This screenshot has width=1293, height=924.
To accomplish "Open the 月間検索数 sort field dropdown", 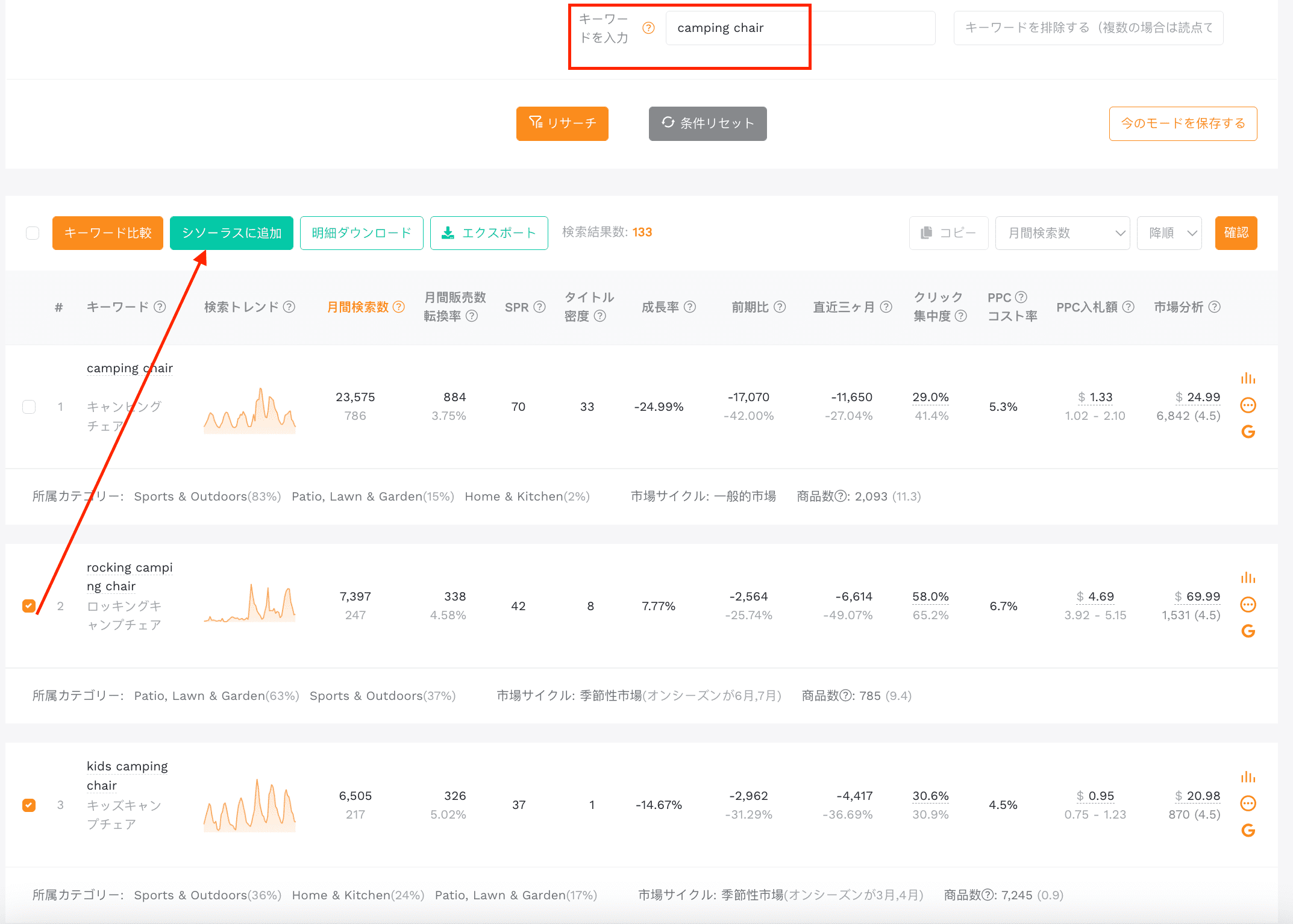I will 1062,233.
